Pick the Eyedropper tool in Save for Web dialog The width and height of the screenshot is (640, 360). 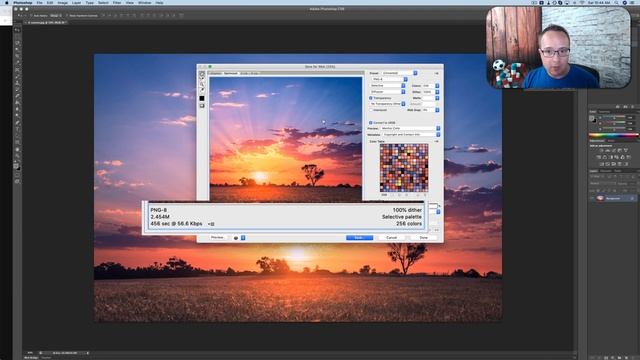(x=202, y=90)
